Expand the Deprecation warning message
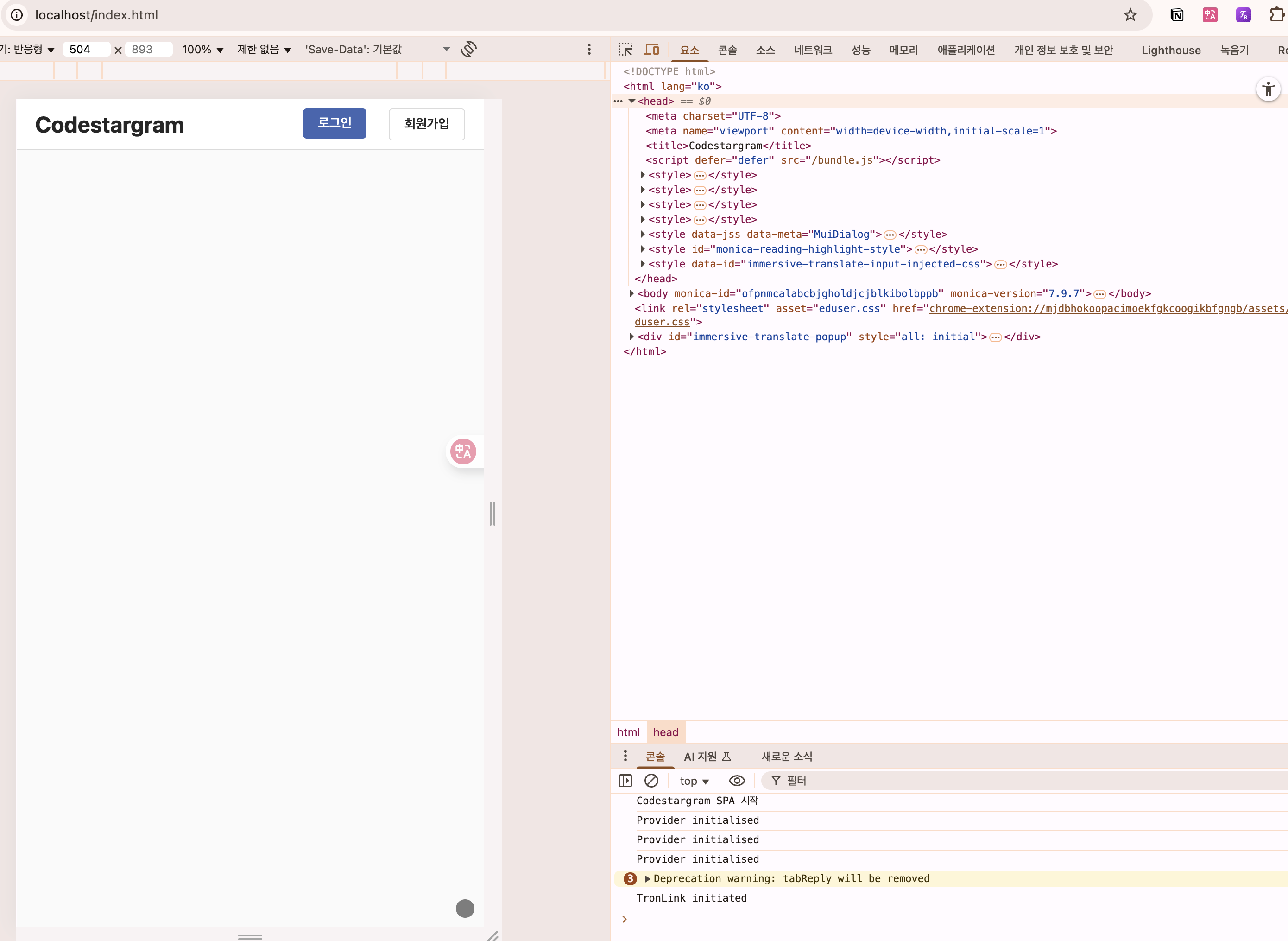 pyautogui.click(x=647, y=878)
